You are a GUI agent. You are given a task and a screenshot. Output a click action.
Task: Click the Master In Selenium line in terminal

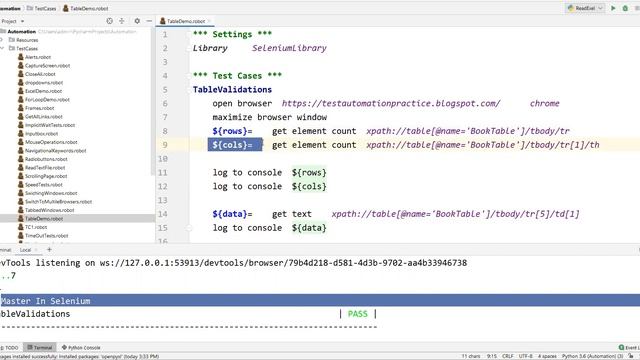(45, 301)
